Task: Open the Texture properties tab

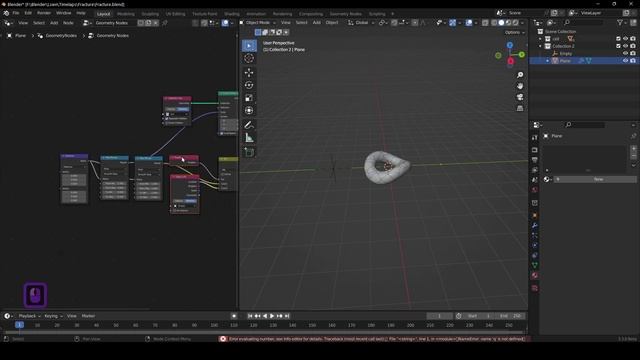Action: click(535, 288)
